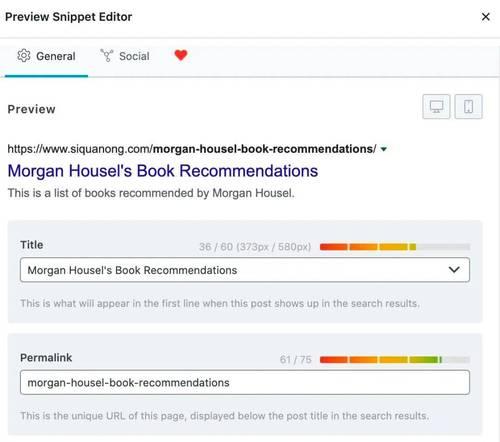Click the General tab gear icon
Screen dimensions: 500x442
[24, 56]
